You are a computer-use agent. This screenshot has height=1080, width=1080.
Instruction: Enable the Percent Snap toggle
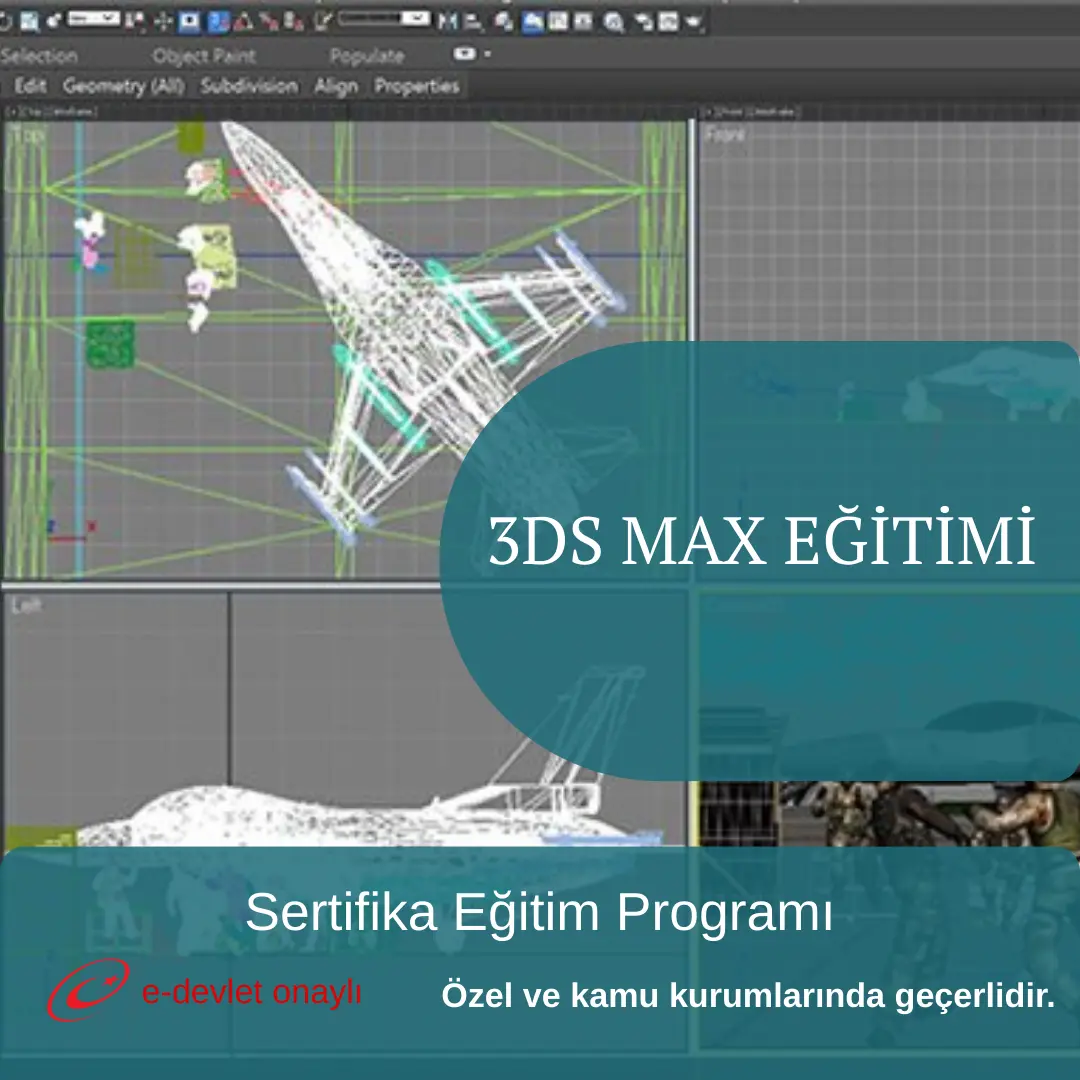[269, 22]
